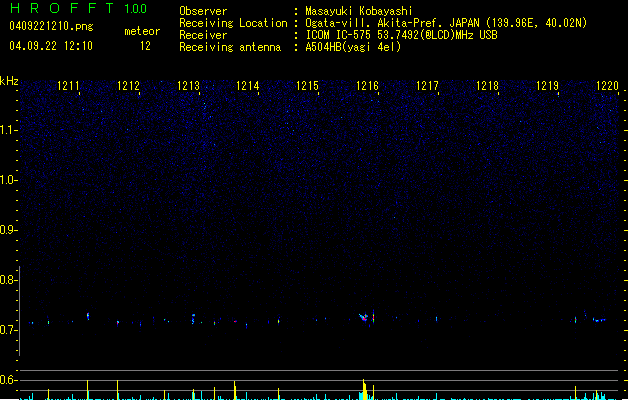The image size is (629, 400).
Task: Click the 'meteor' label
Action: pyautogui.click(x=142, y=31)
